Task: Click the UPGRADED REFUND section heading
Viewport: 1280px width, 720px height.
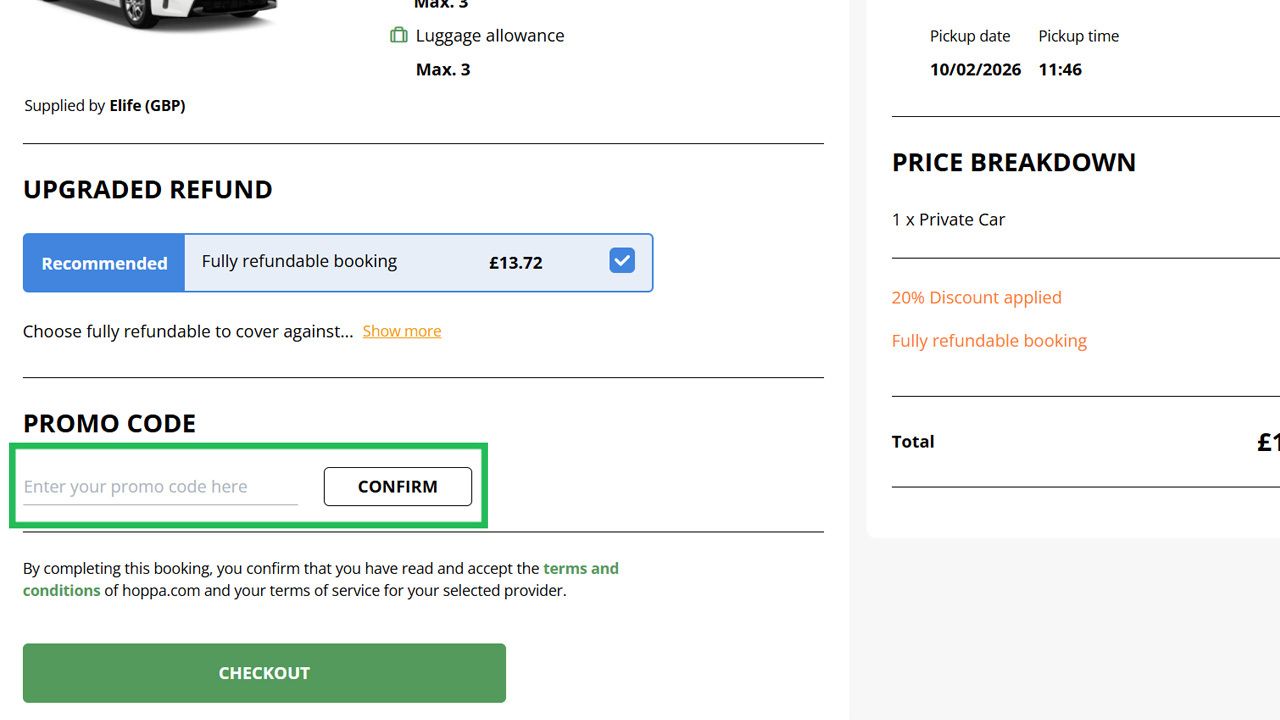Action: pyautogui.click(x=148, y=189)
